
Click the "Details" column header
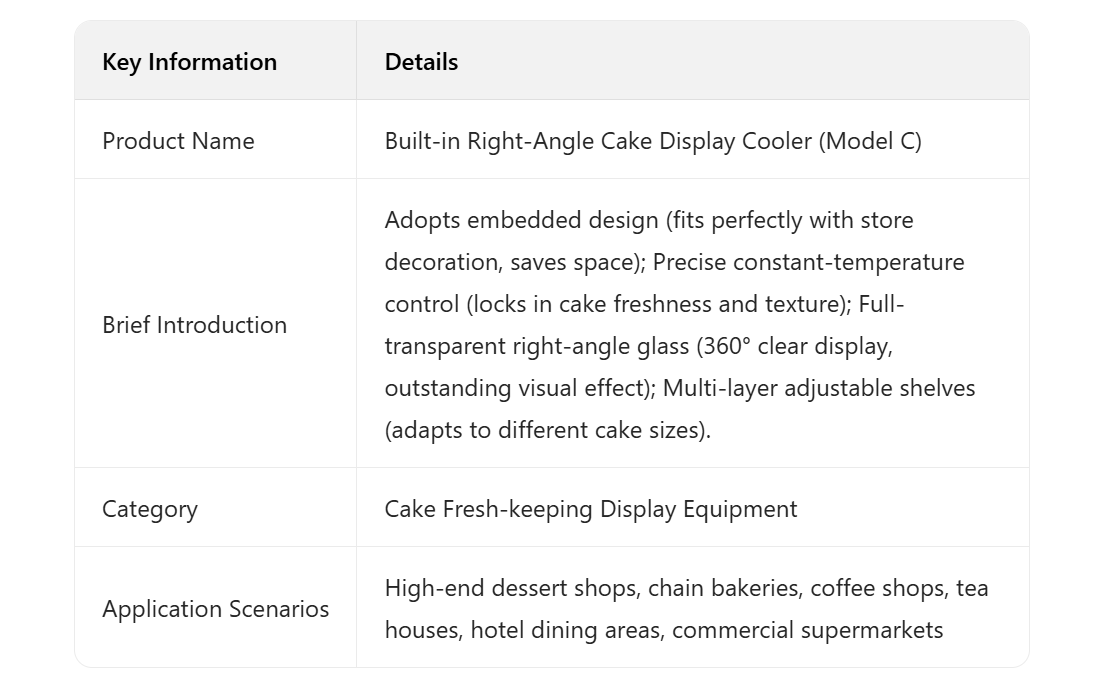421,62
